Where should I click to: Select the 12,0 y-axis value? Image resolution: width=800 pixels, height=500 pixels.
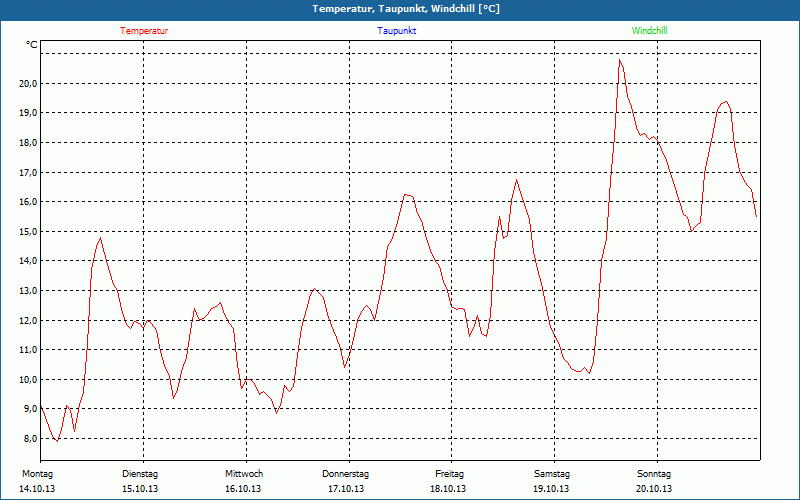[x=28, y=320]
